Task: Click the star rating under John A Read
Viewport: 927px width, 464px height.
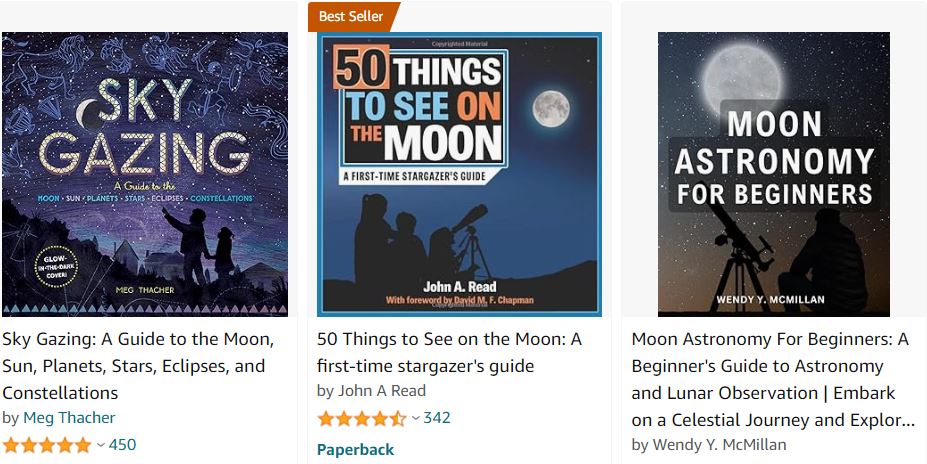Action: coord(361,418)
